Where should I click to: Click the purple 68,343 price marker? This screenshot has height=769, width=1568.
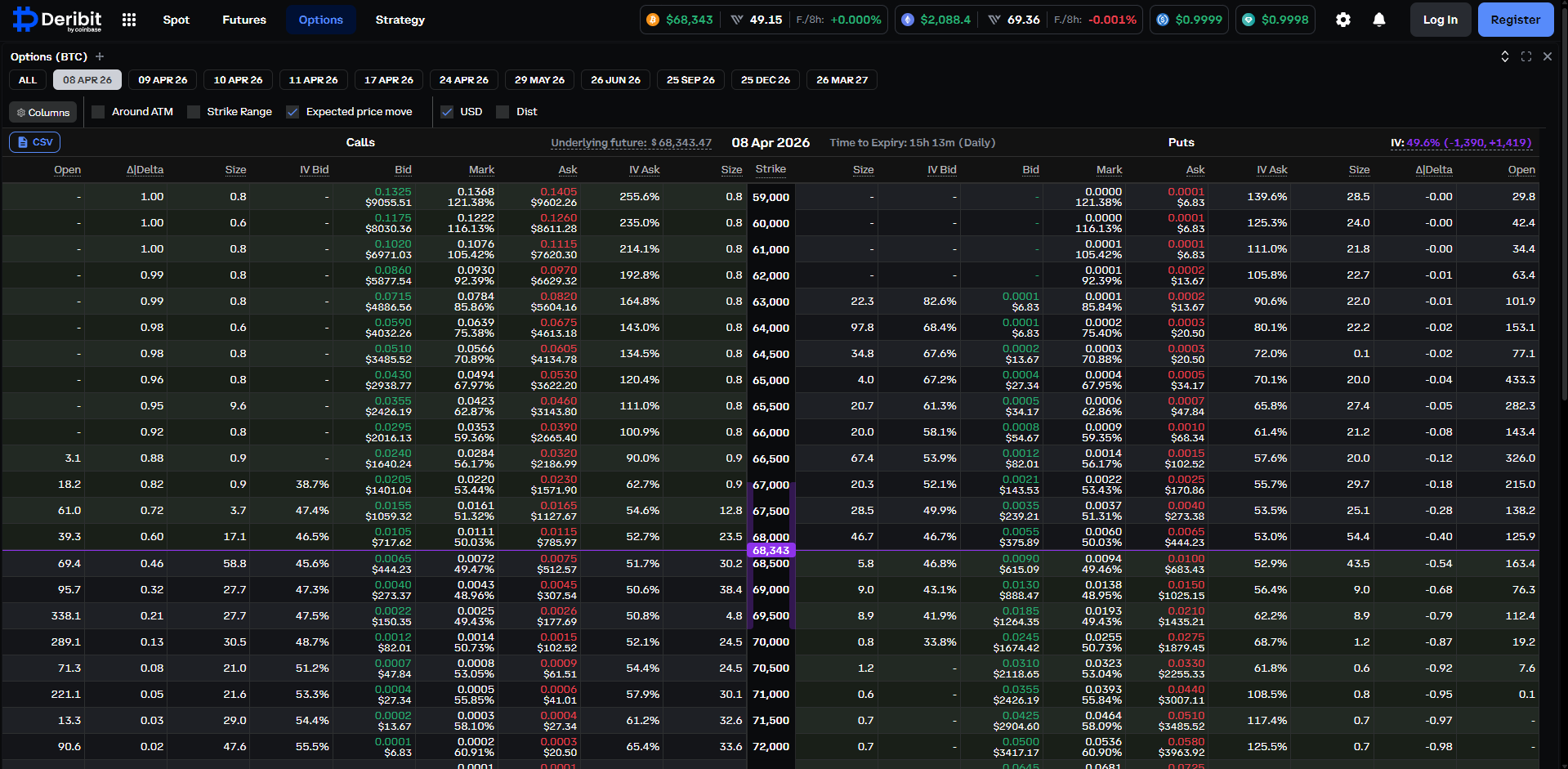[771, 550]
